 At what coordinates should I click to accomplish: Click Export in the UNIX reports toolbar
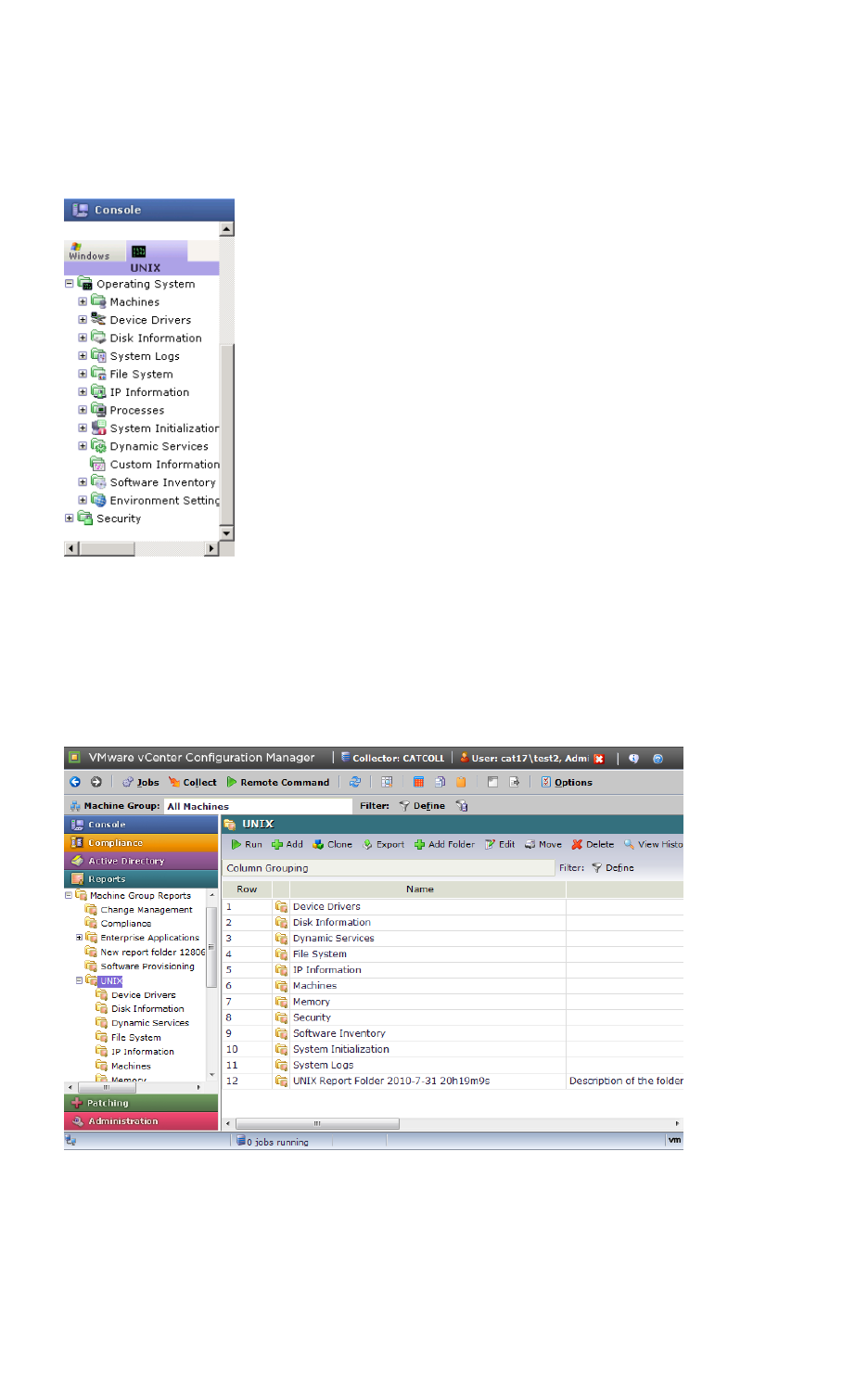tap(383, 845)
